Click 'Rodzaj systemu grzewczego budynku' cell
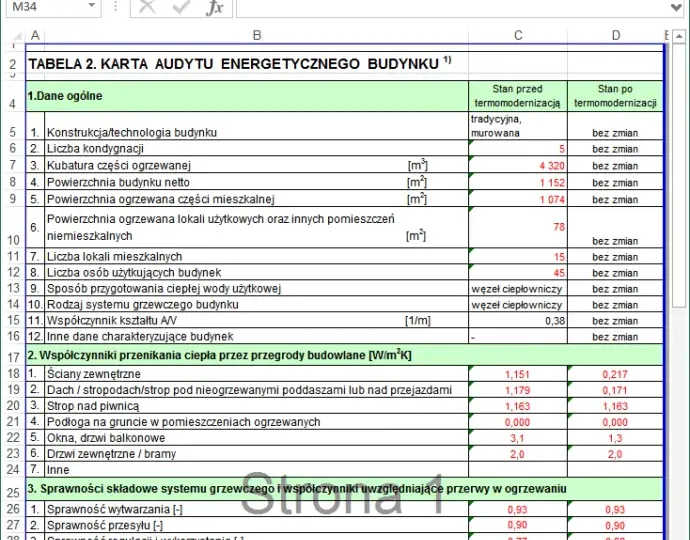 tap(257, 305)
